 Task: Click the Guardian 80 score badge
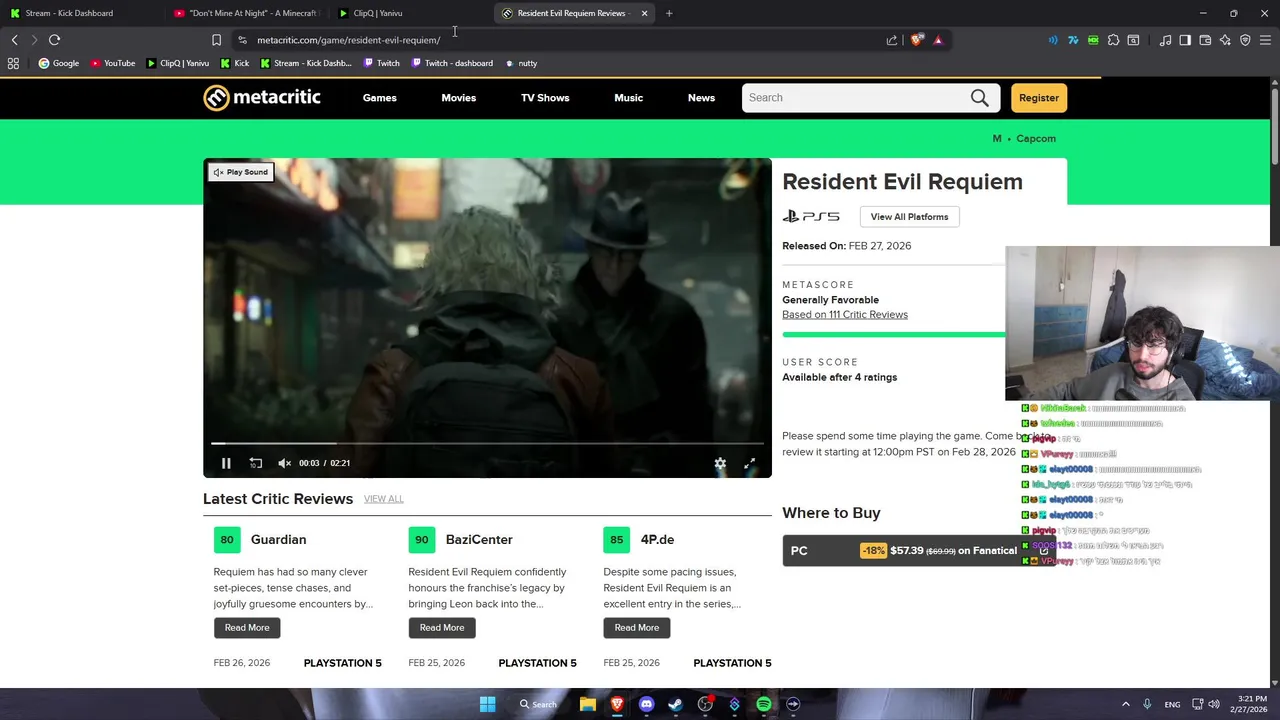(x=227, y=540)
